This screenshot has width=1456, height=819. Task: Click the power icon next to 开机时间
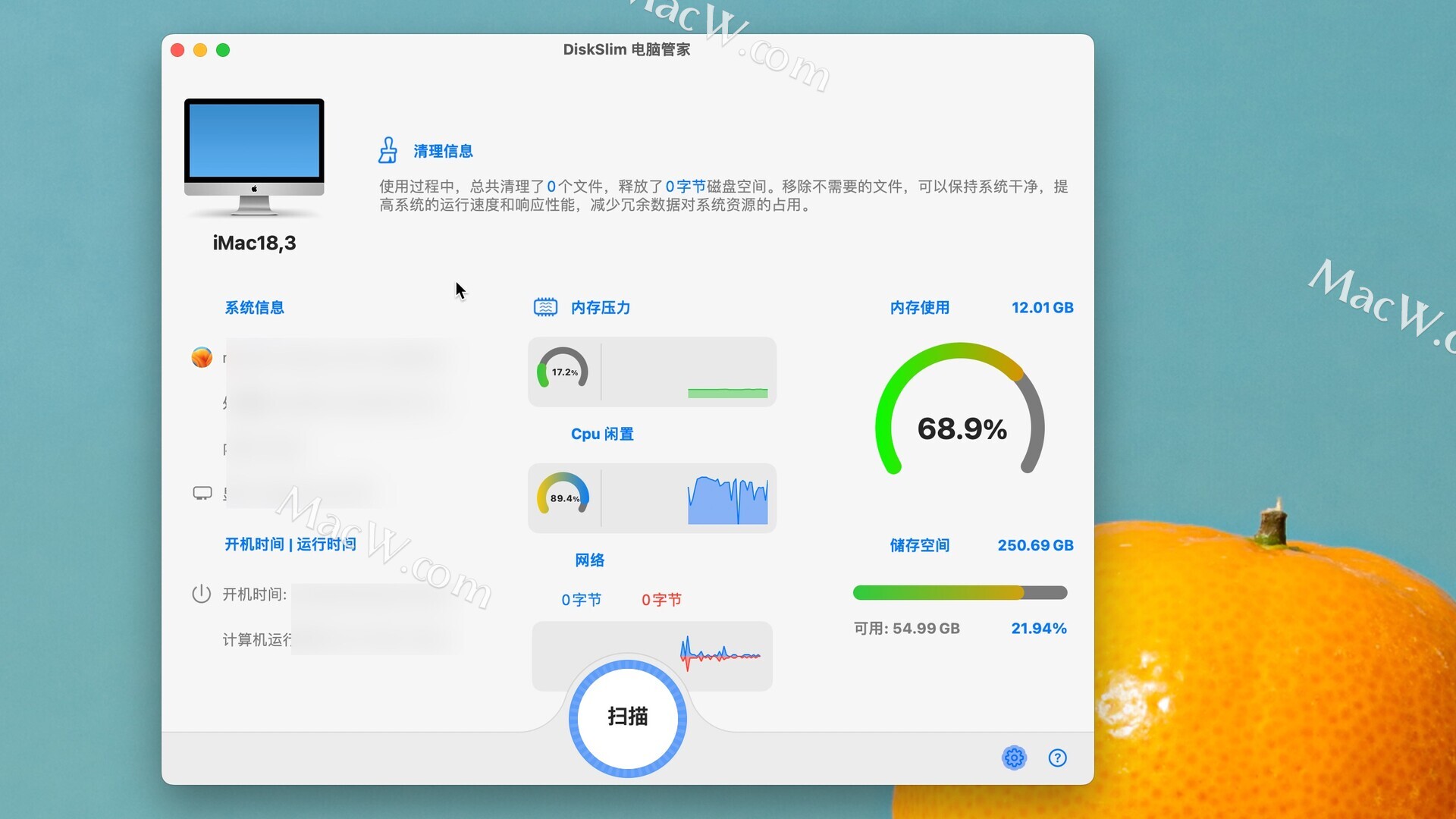[x=201, y=594]
